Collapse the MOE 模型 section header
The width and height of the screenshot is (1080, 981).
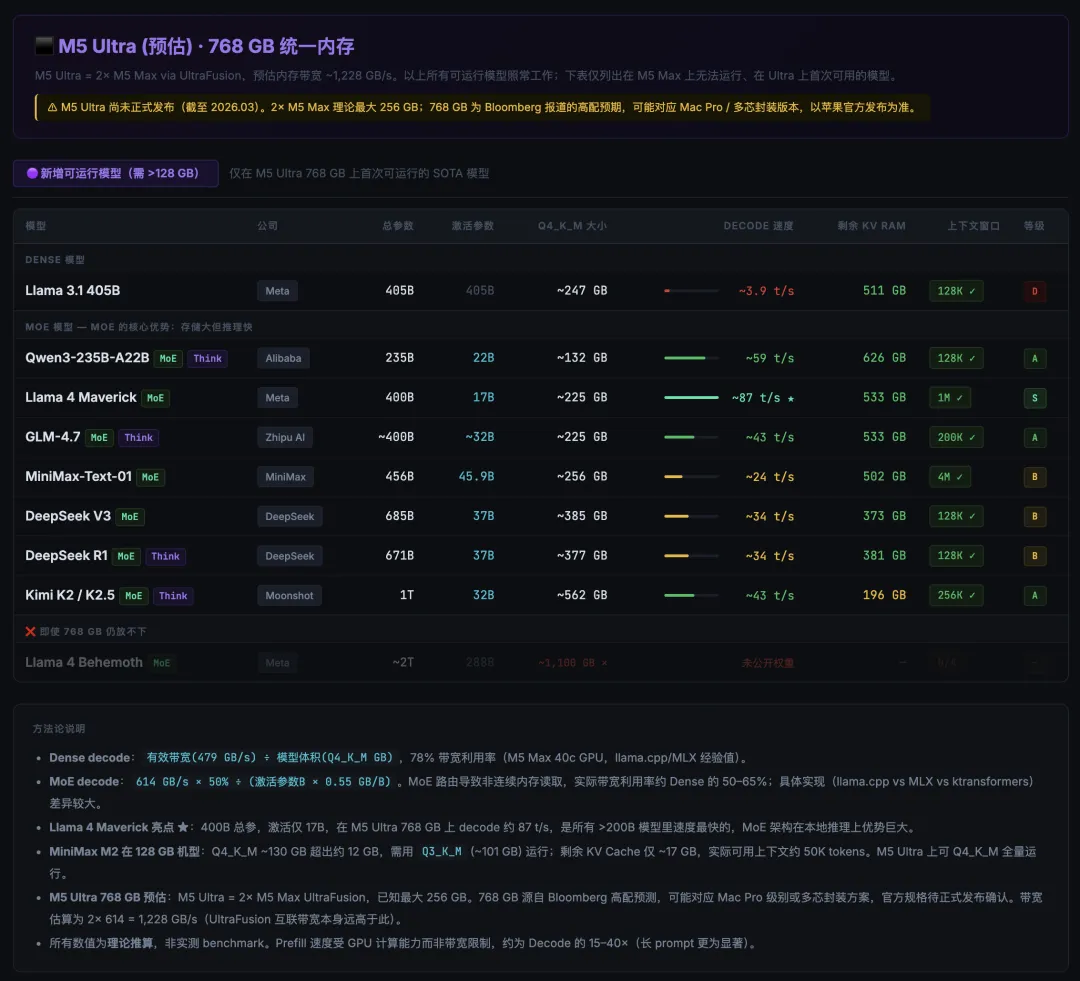pyautogui.click(x=139, y=327)
